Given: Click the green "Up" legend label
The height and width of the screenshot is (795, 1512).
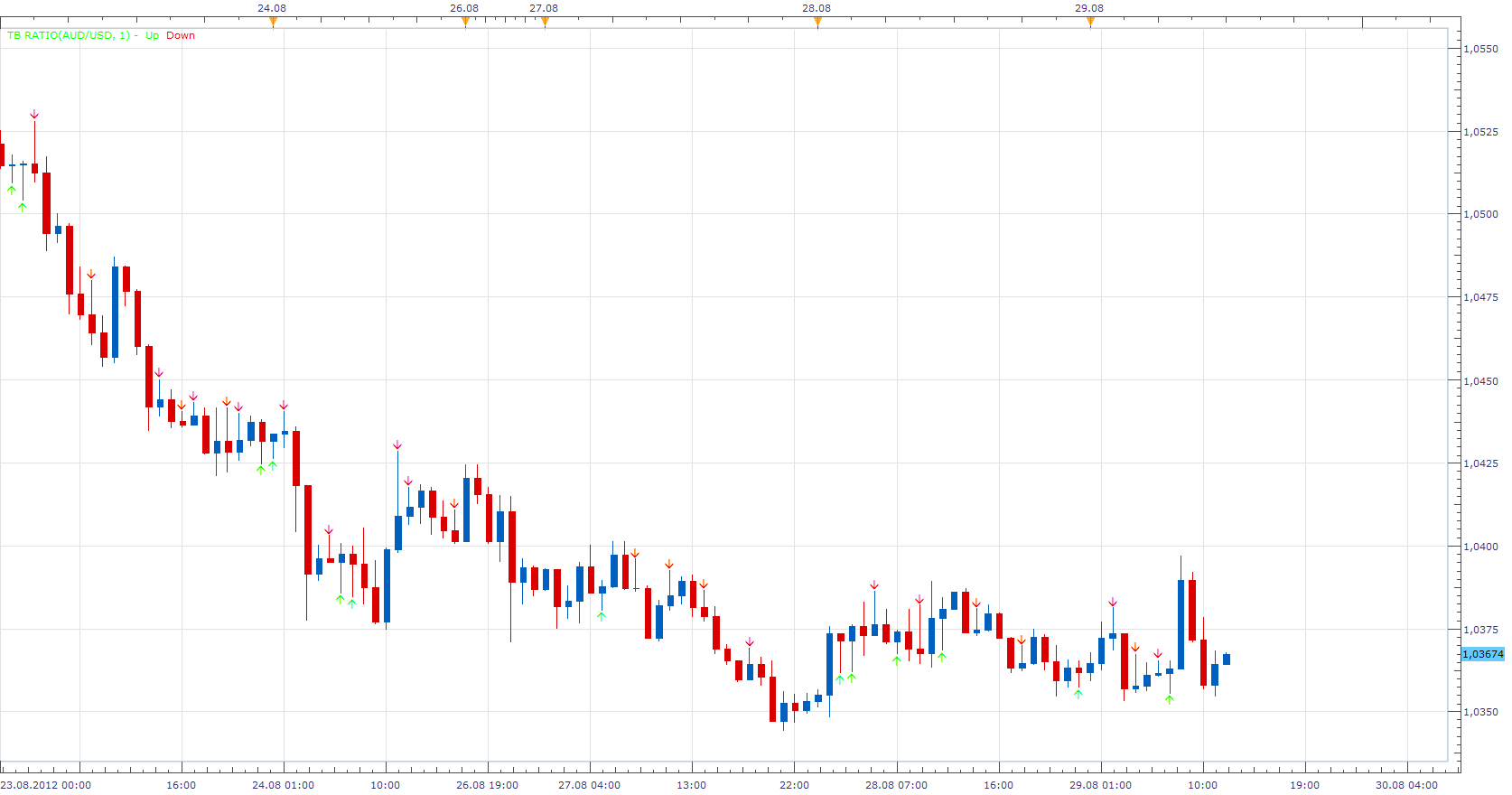Looking at the screenshot, I should point(152,35).
